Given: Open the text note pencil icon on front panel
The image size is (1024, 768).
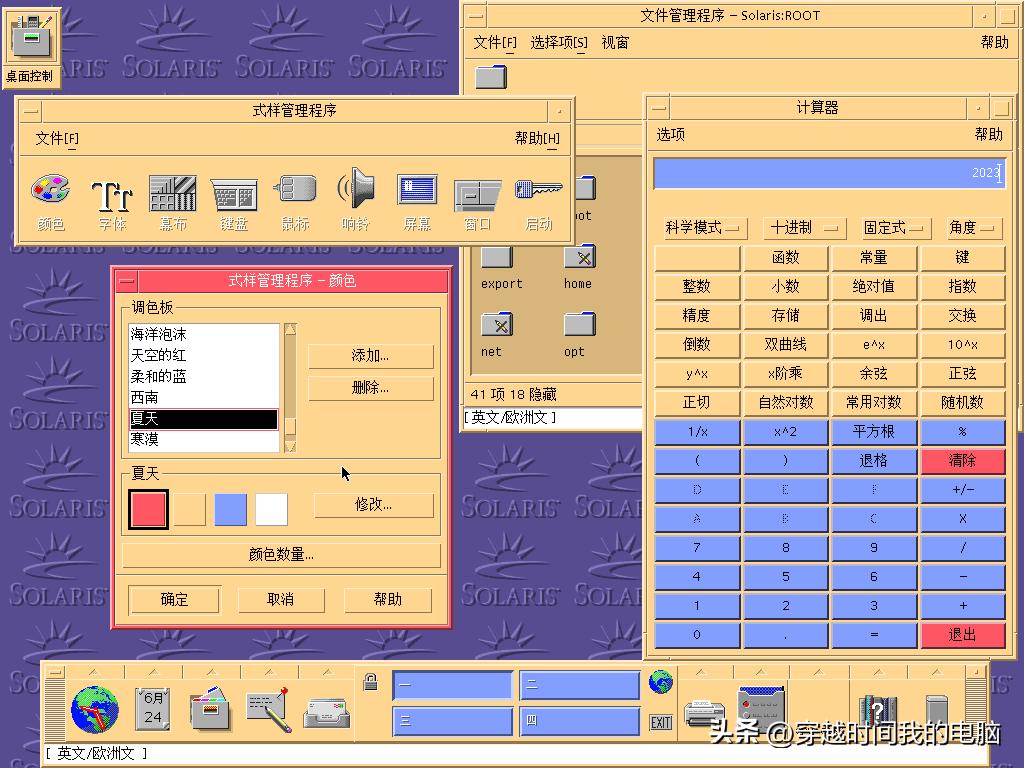Looking at the screenshot, I should 268,710.
